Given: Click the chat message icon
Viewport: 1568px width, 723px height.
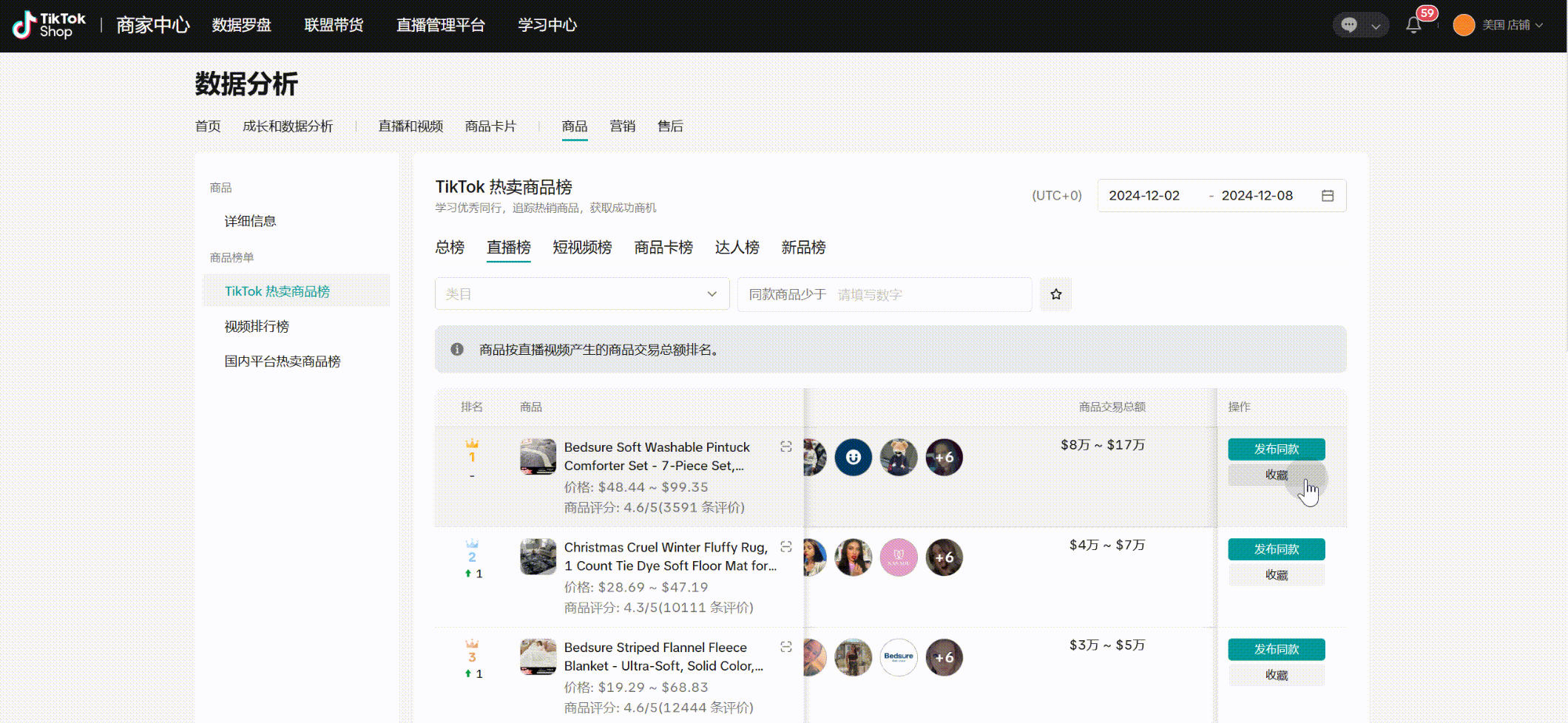Looking at the screenshot, I should point(1349,25).
